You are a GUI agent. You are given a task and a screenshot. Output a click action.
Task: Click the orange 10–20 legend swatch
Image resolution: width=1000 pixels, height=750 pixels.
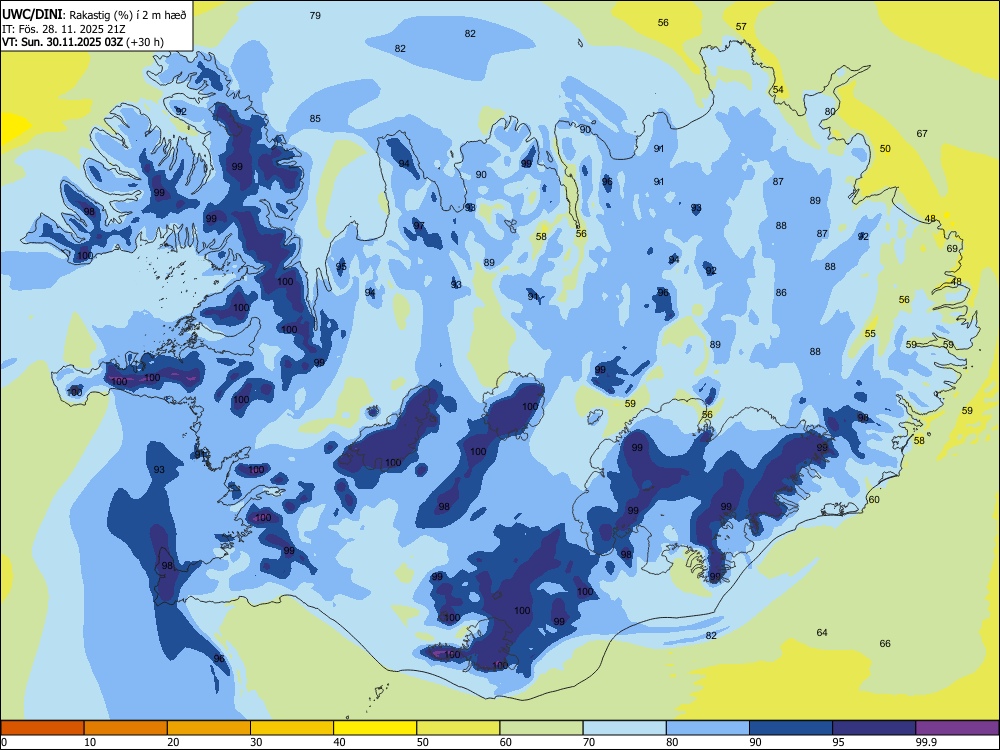point(126,728)
